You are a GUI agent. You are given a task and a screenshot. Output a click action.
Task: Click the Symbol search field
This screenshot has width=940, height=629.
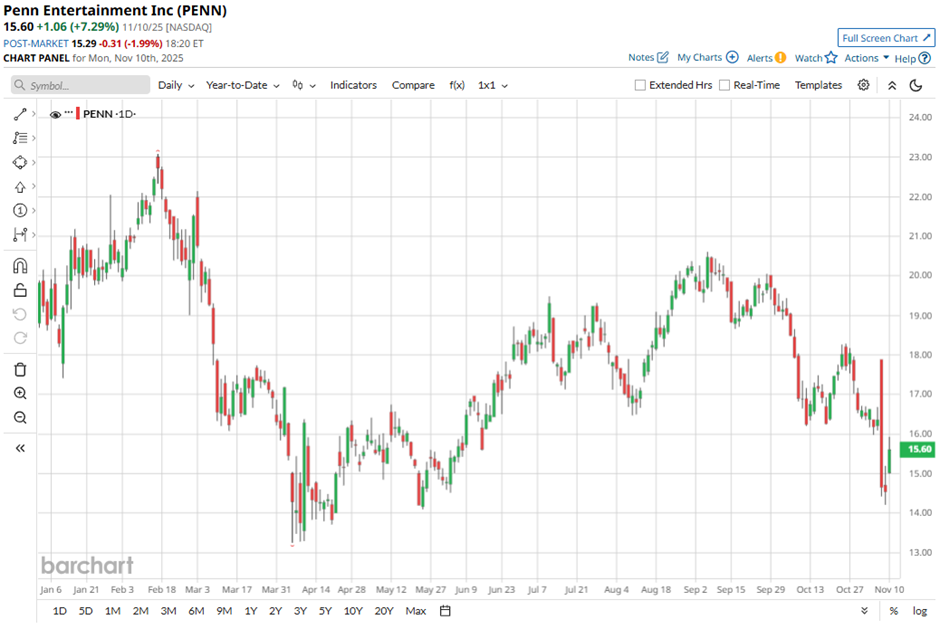pos(80,85)
